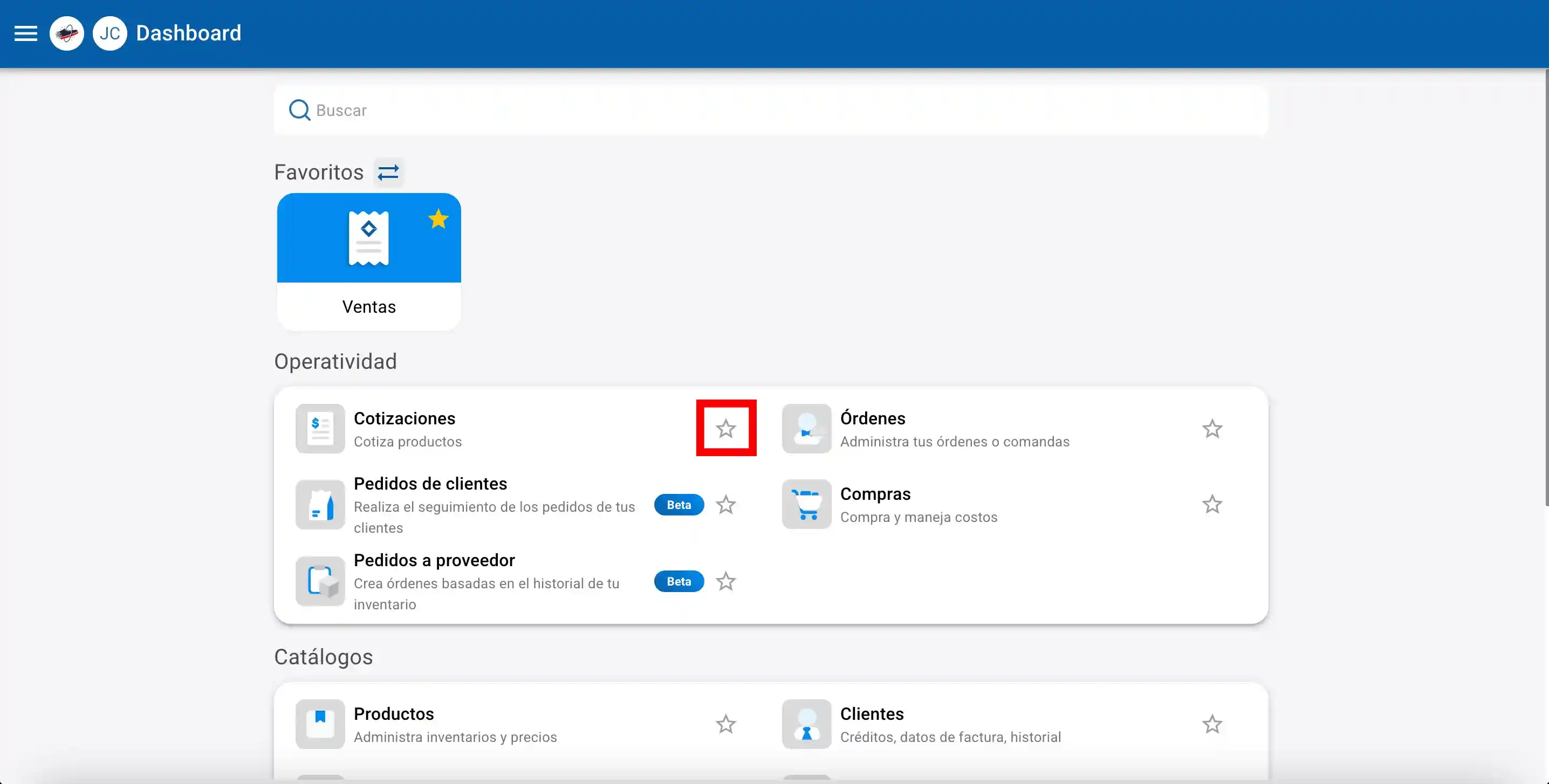Click the Pedidos a proveedor icon

pyautogui.click(x=320, y=581)
